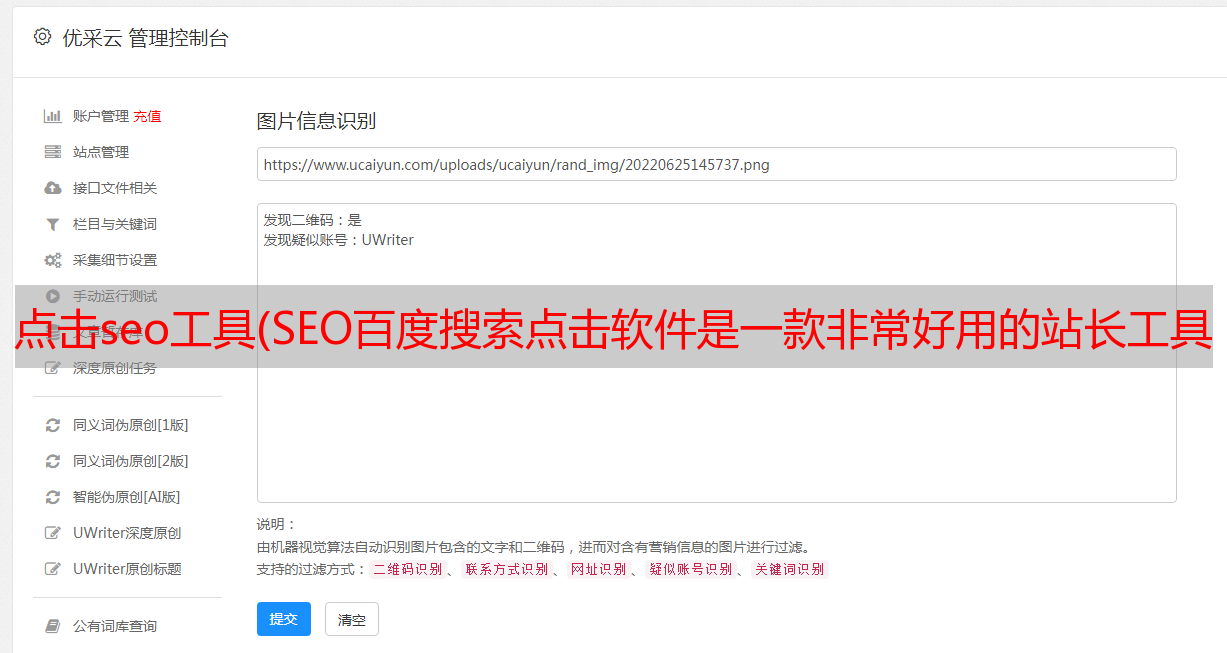Click the book icon for 公有词库查询
Viewport: 1227px width, 653px height.
[53, 626]
